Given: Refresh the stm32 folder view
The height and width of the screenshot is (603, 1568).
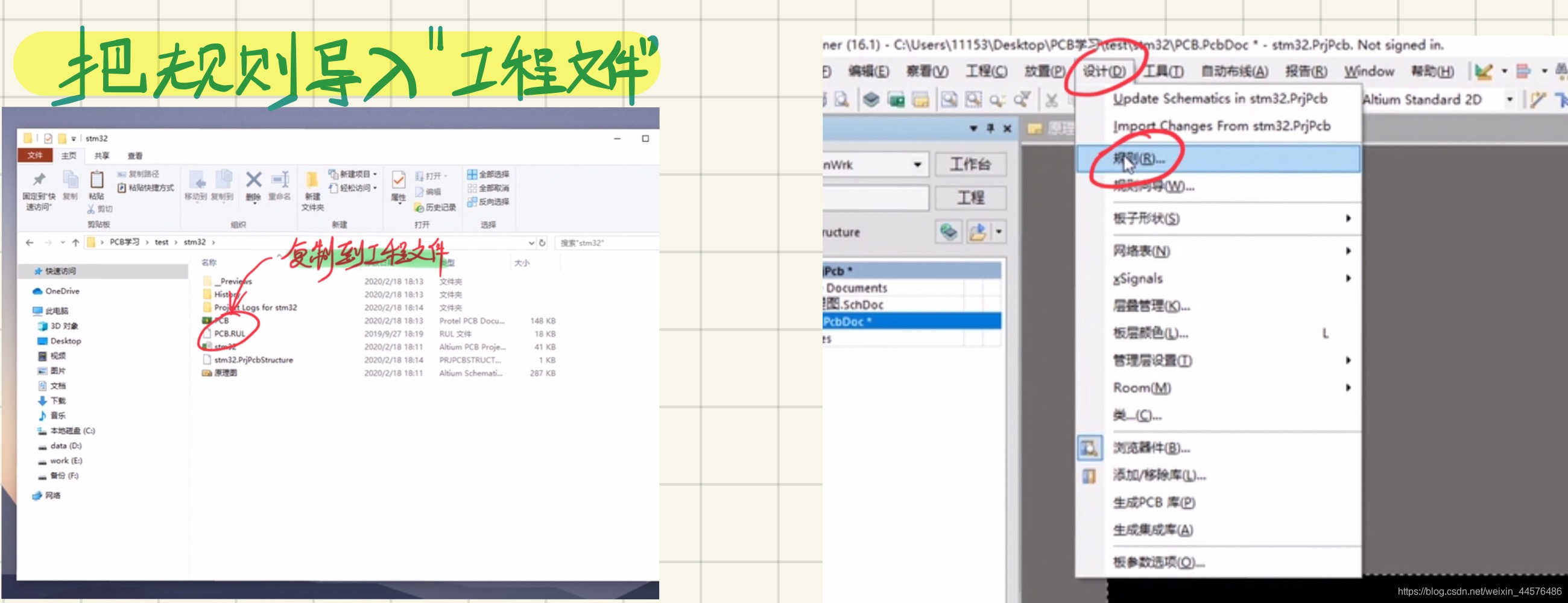Looking at the screenshot, I should click(x=542, y=242).
